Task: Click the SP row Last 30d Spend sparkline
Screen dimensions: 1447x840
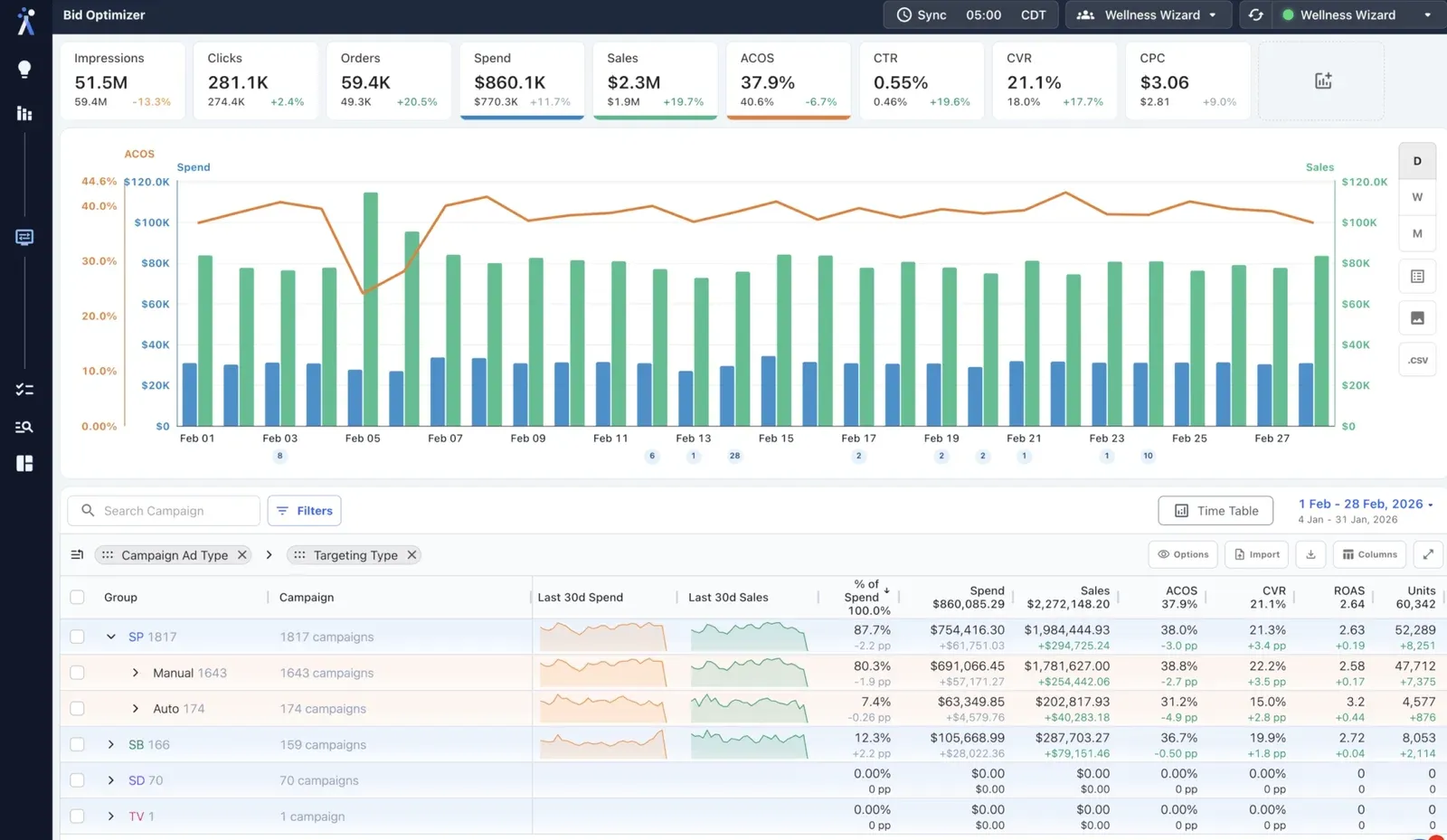Action: click(x=603, y=637)
